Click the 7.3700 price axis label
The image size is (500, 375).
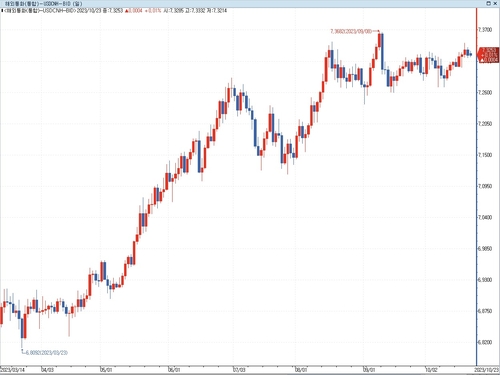pyautogui.click(x=485, y=30)
